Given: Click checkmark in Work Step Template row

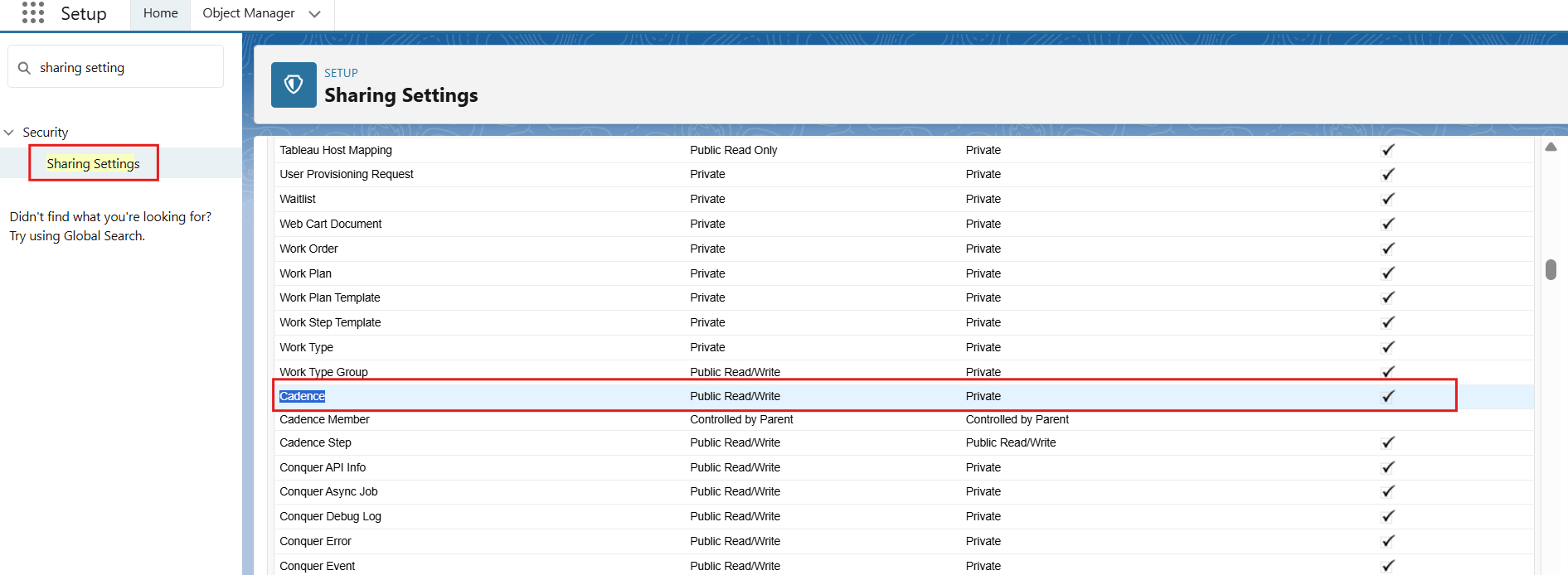Looking at the screenshot, I should [x=1387, y=322].
